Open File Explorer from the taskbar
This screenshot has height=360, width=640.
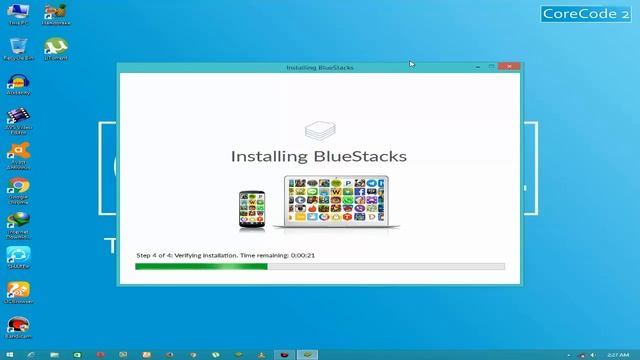click(54, 355)
